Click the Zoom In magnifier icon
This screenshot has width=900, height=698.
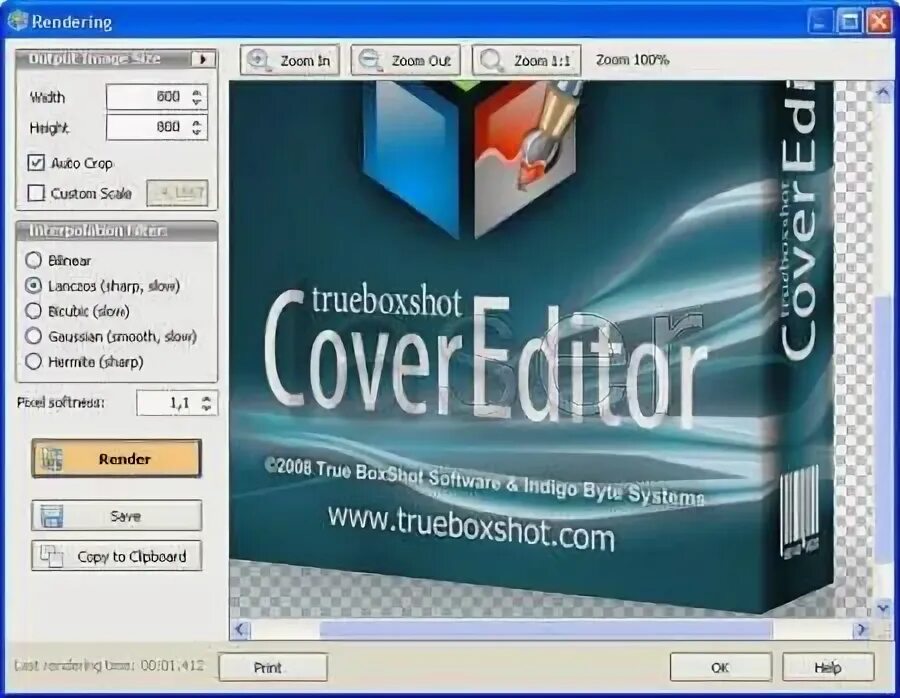[259, 60]
